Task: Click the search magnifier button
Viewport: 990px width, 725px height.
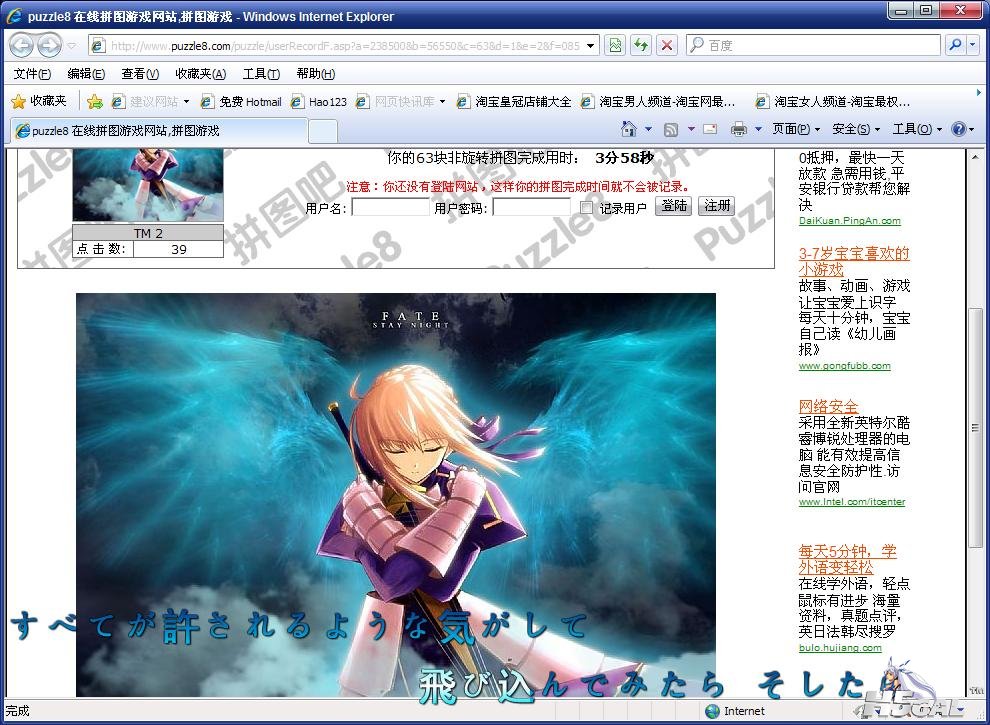Action: tap(956, 45)
